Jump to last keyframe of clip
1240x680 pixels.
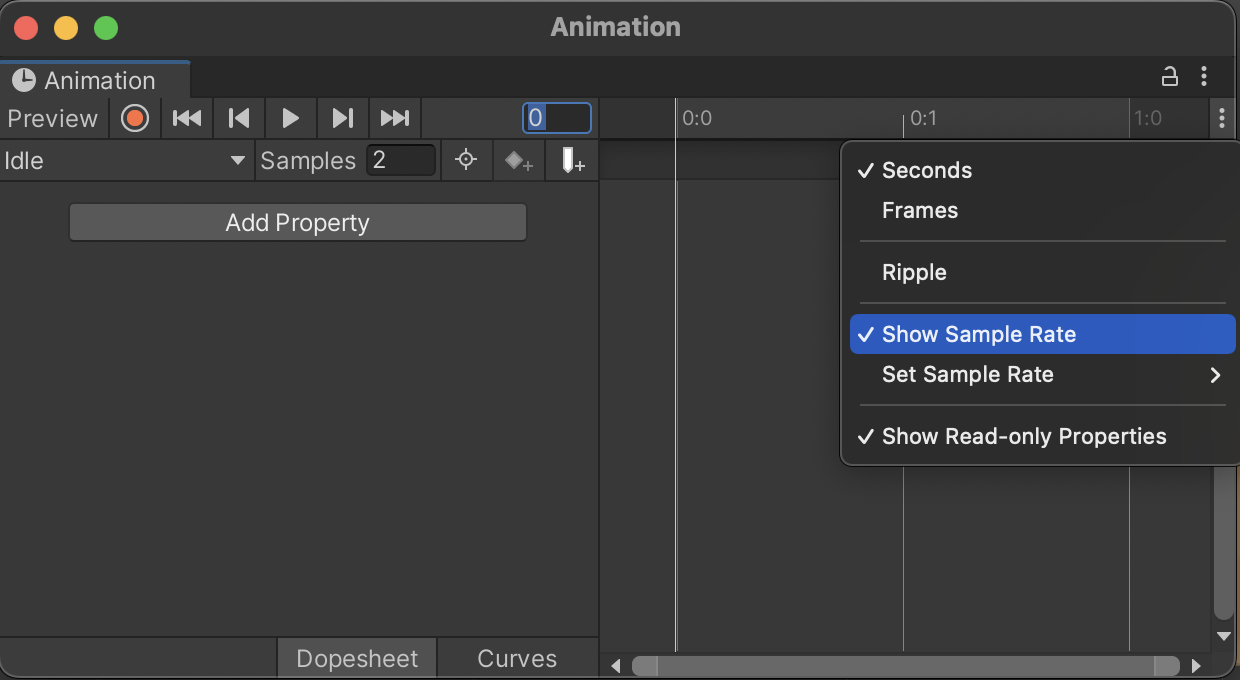pos(395,118)
